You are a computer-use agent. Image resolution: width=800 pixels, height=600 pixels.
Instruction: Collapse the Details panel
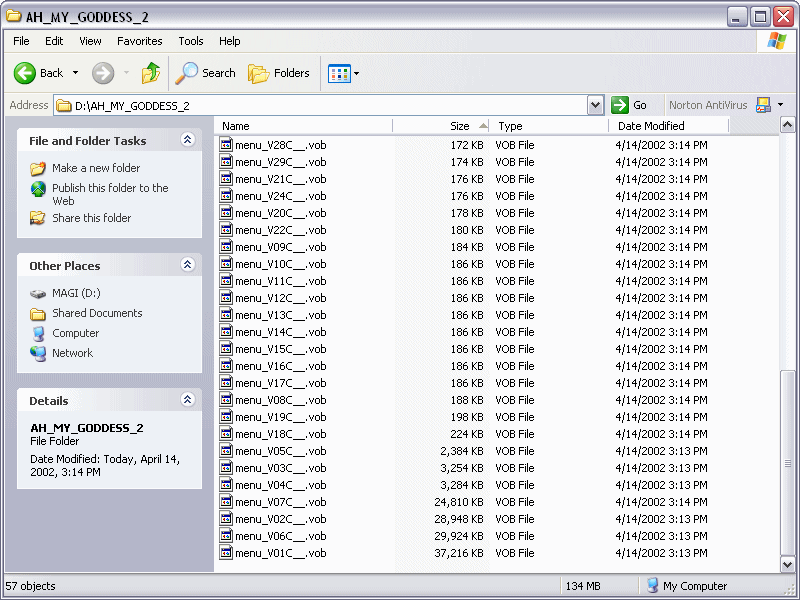click(187, 401)
